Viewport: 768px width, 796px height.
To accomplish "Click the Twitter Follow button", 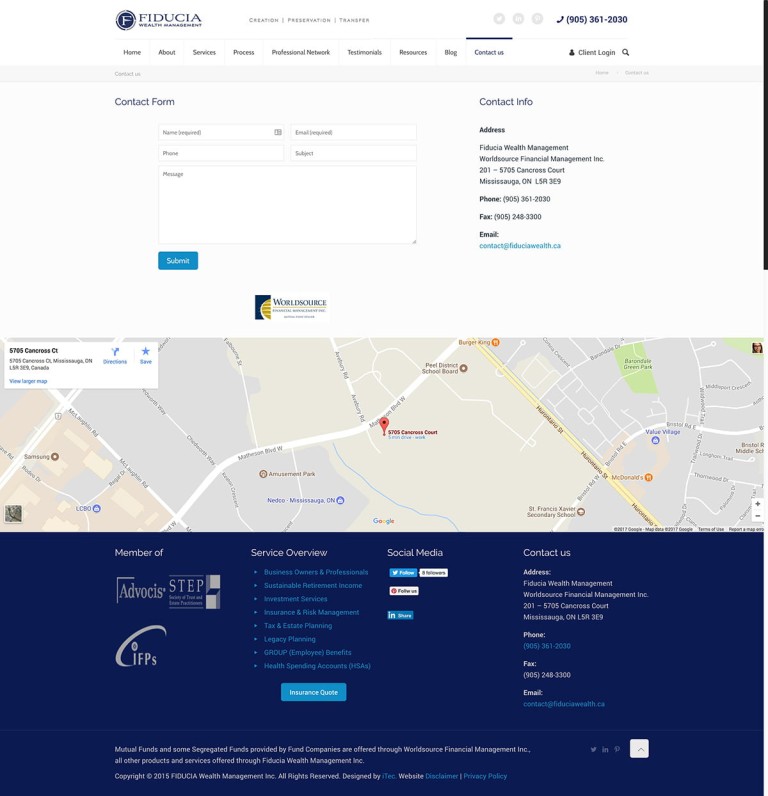I will tap(403, 573).
